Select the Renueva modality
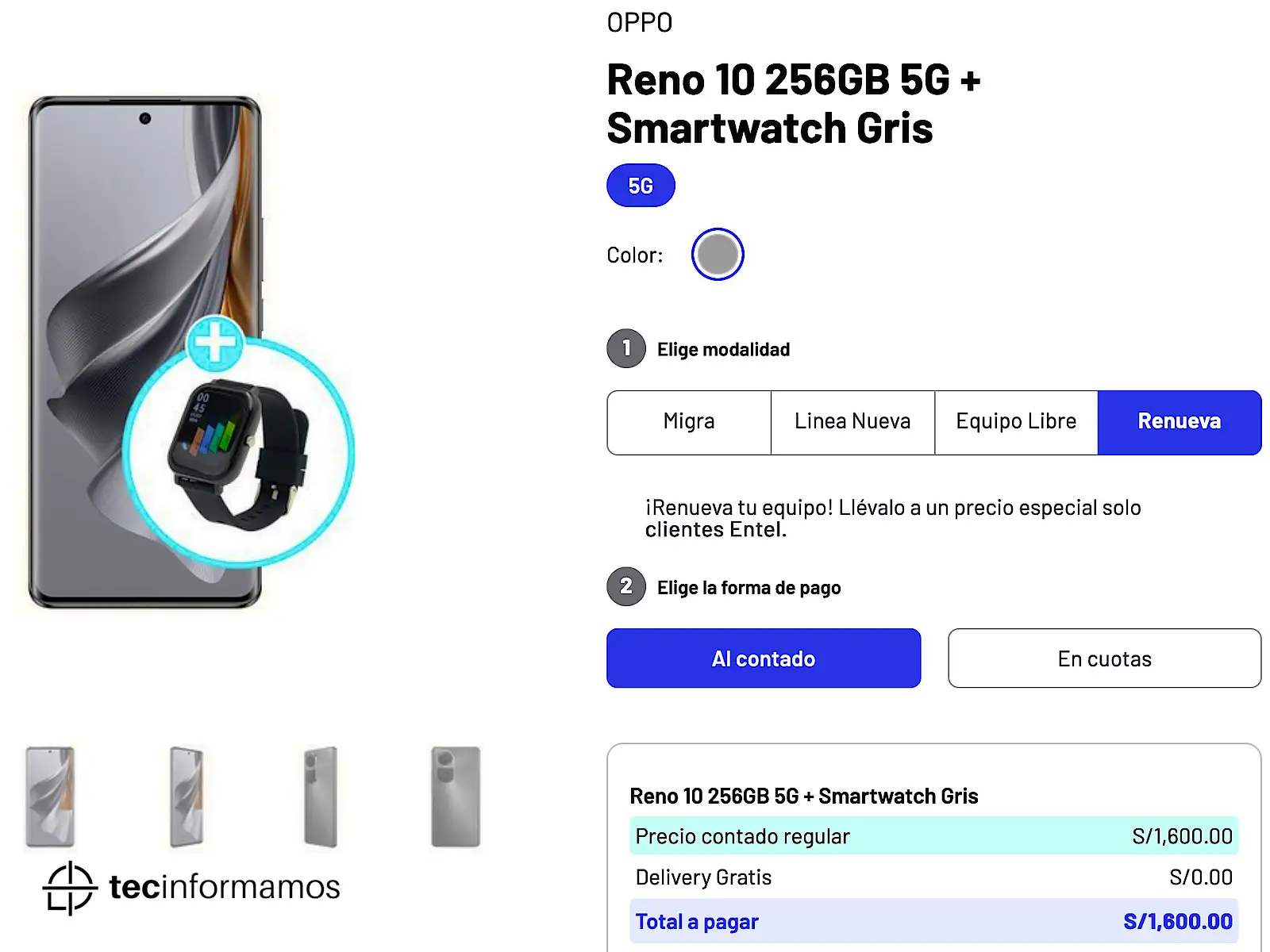This screenshot has height=952, width=1270. pyautogui.click(x=1179, y=422)
